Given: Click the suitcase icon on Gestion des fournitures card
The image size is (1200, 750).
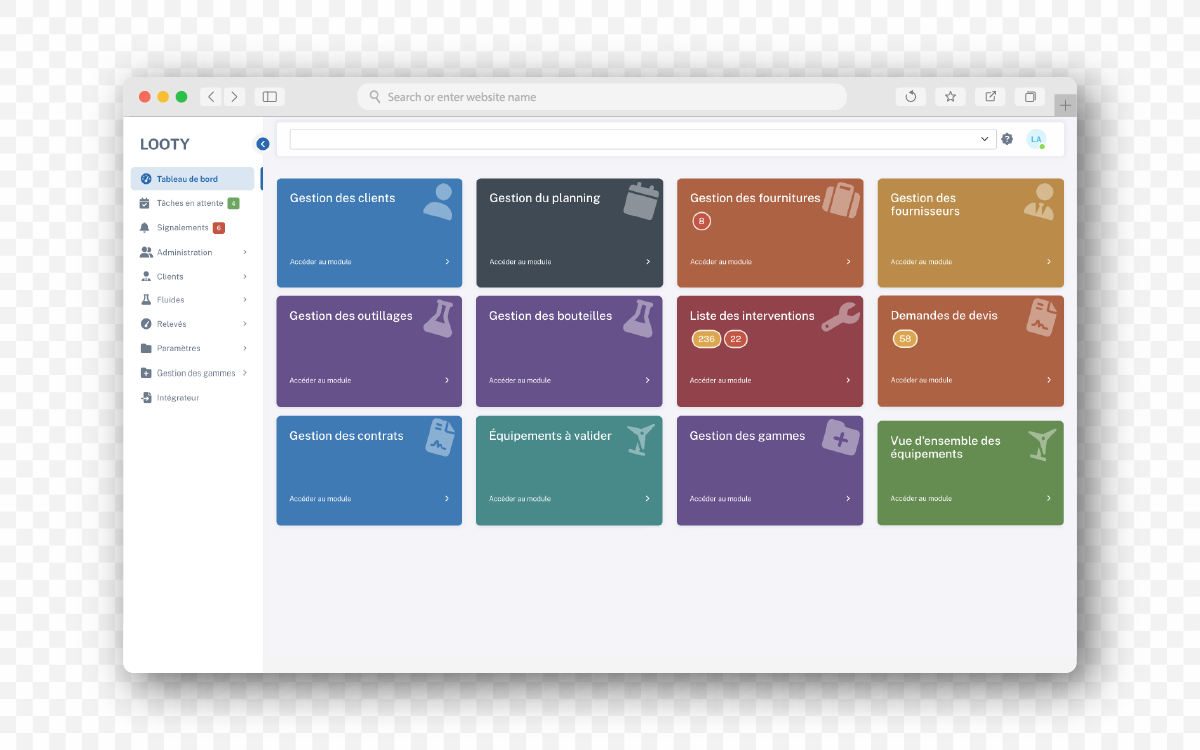Looking at the screenshot, I should (842, 200).
